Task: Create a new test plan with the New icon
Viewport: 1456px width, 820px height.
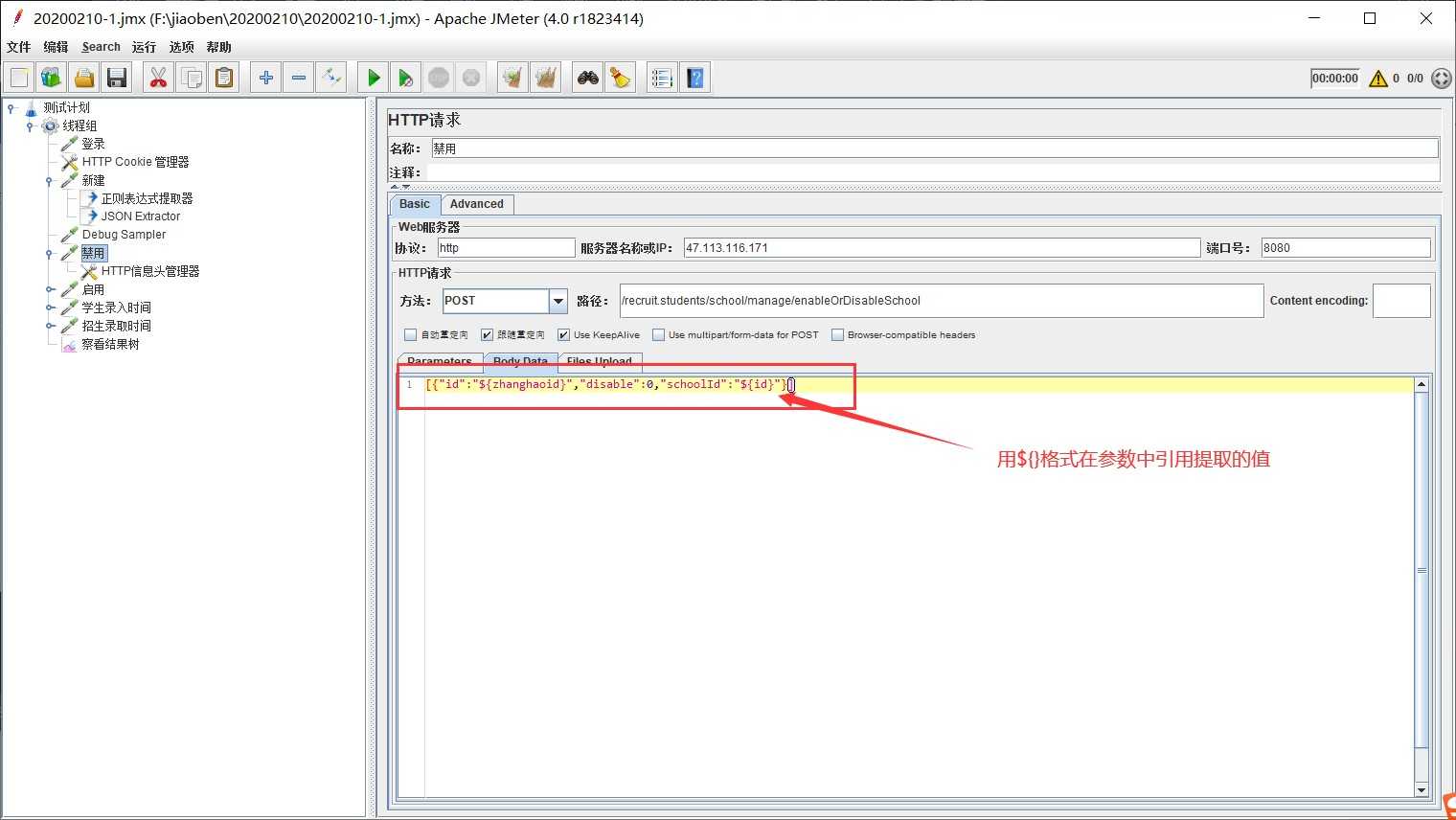Action: click(x=19, y=78)
